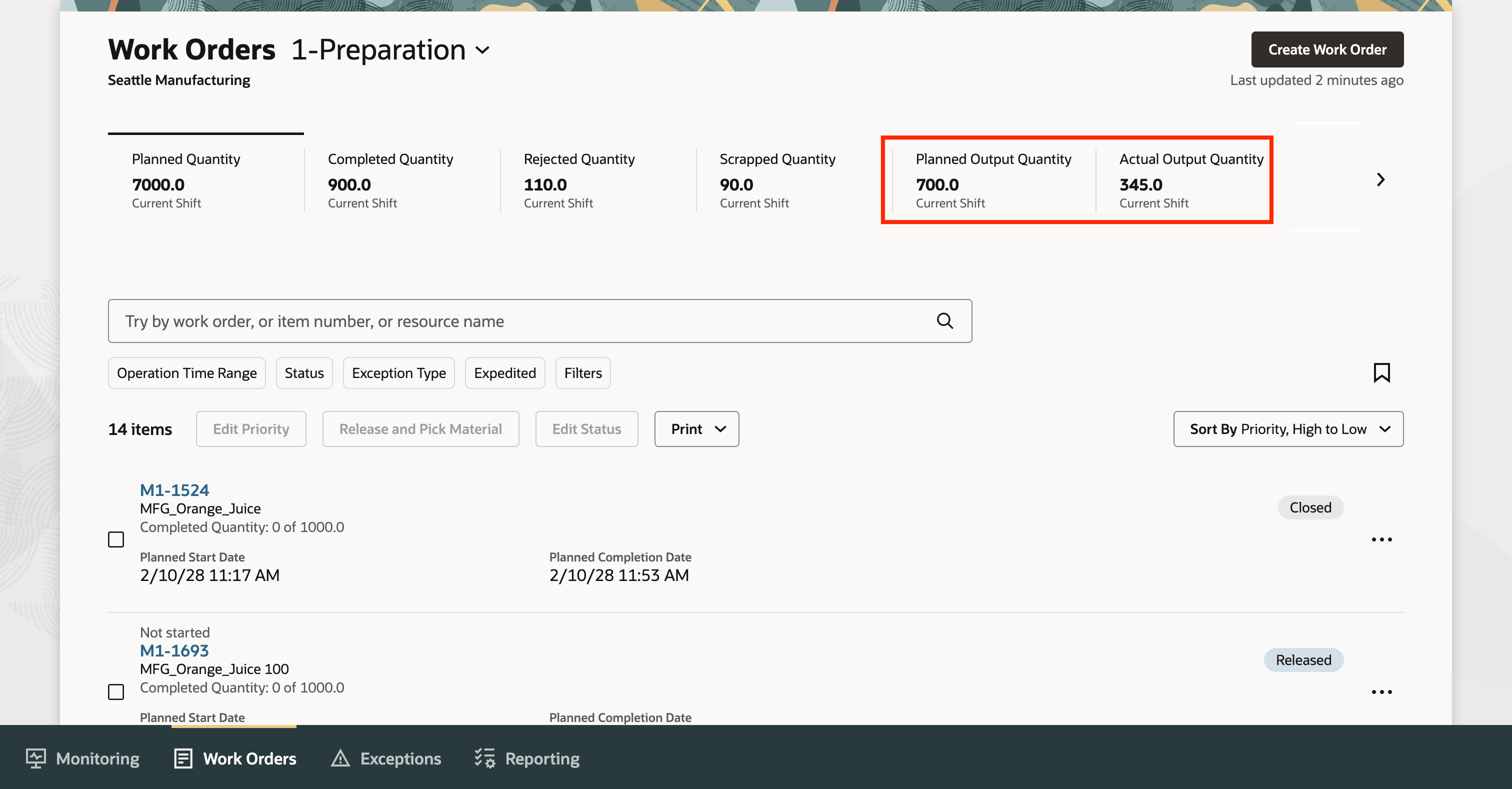Expand the 1-Preparation work area dropdown
Viewport: 1512px width, 789px height.
point(482,50)
